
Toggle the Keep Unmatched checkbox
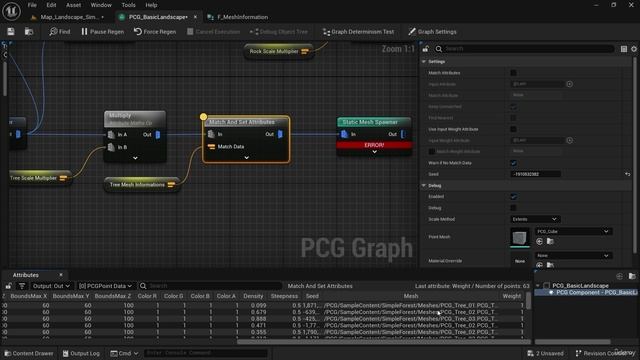point(513,107)
